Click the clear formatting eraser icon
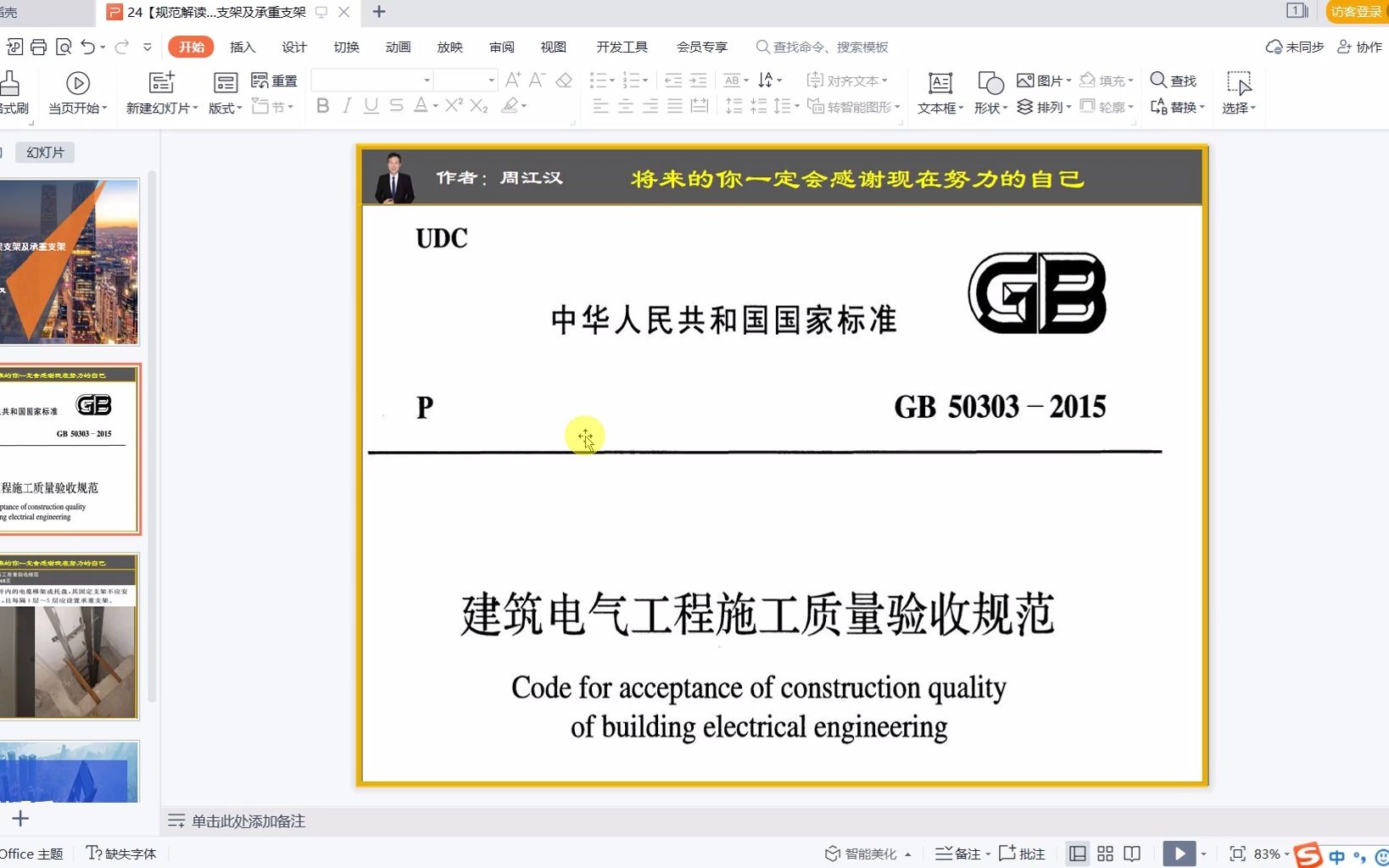Image resolution: width=1389 pixels, height=868 pixels. coord(564,80)
